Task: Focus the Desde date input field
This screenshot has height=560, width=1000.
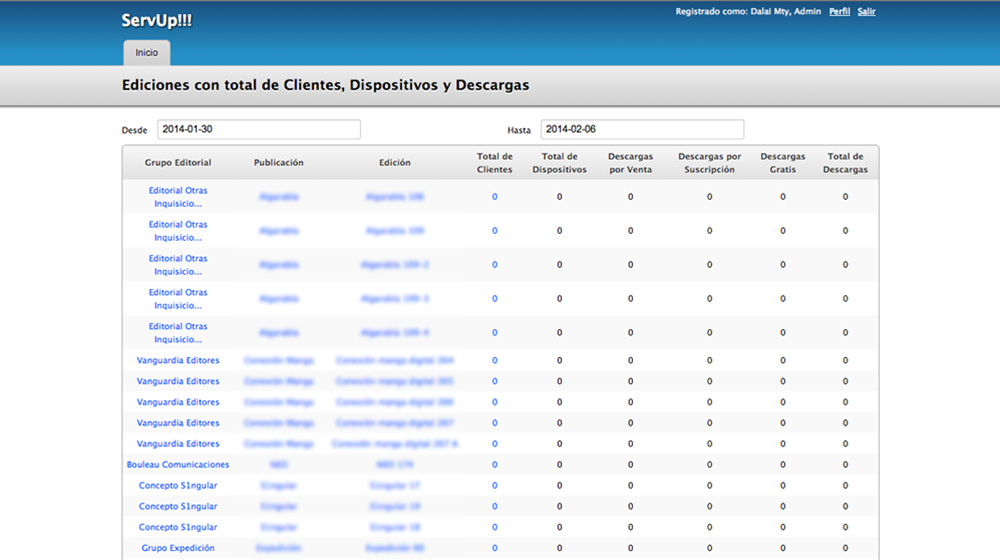Action: point(258,130)
